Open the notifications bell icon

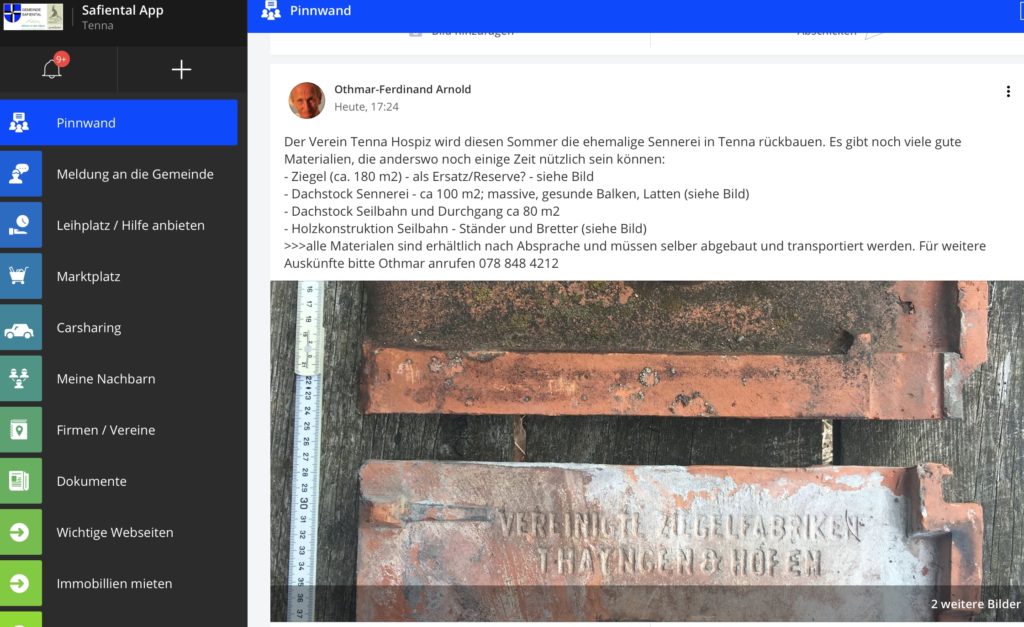pos(52,69)
